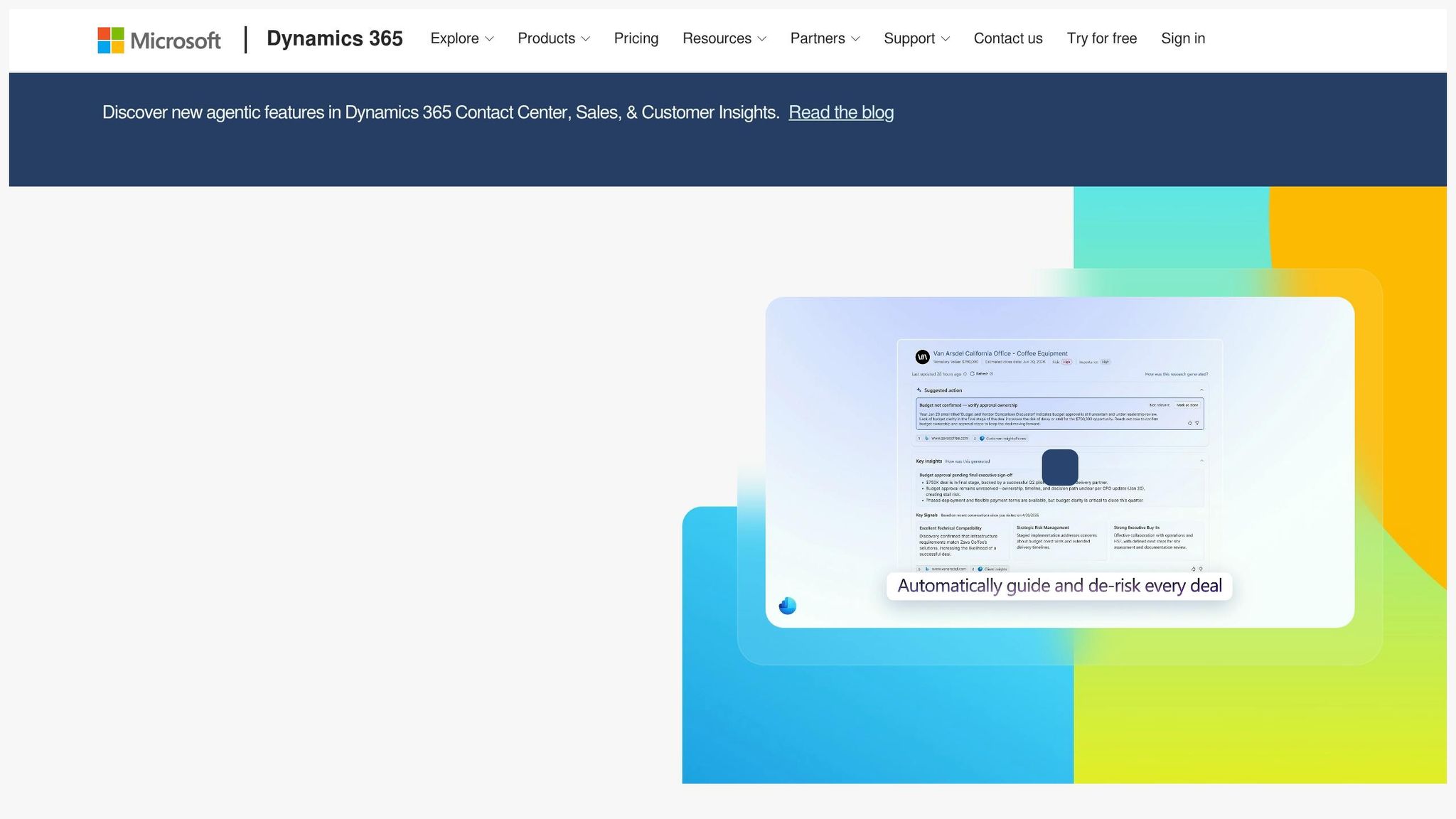Screen dimensions: 1456x819
Task: Click the Van Arsdel California Office deal title
Action: click(1000, 353)
